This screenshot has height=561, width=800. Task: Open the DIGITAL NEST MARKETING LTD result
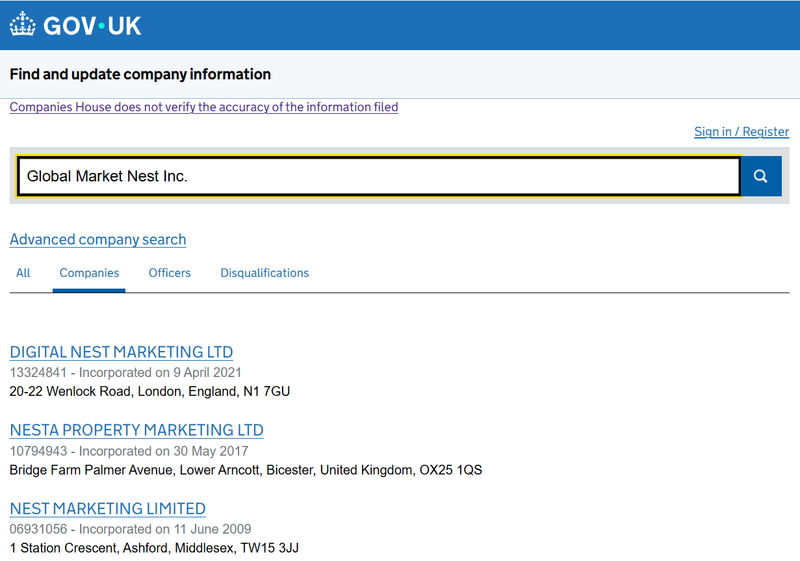pos(121,352)
